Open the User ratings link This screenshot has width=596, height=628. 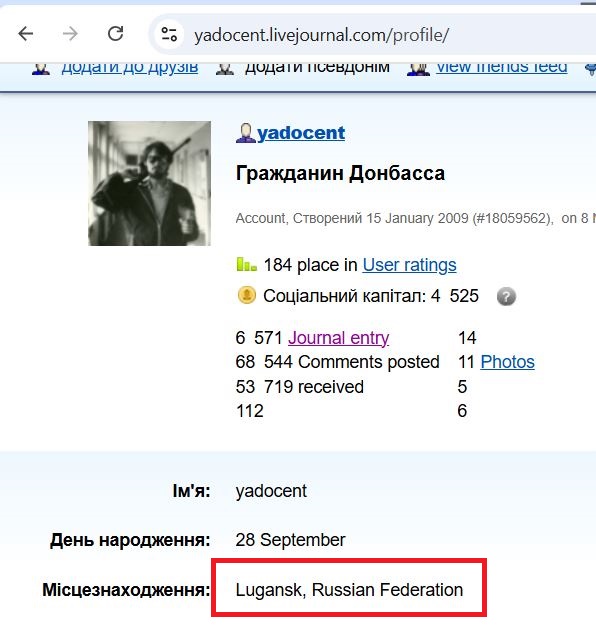(x=409, y=265)
